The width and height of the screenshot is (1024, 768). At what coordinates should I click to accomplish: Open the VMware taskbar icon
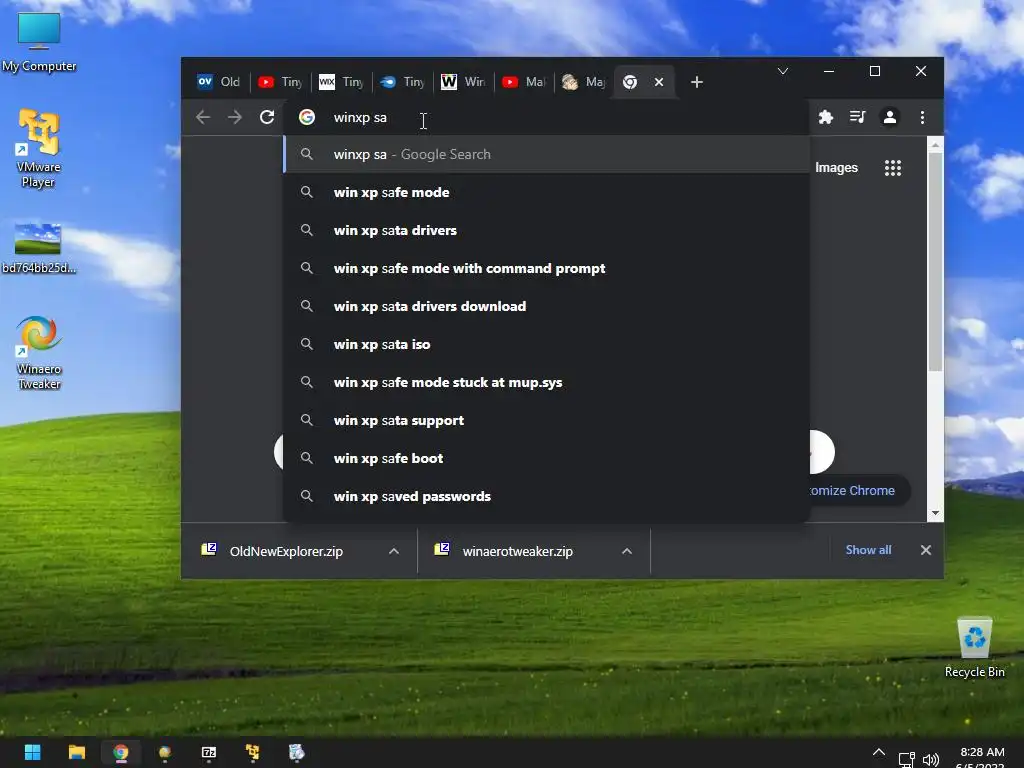click(252, 752)
